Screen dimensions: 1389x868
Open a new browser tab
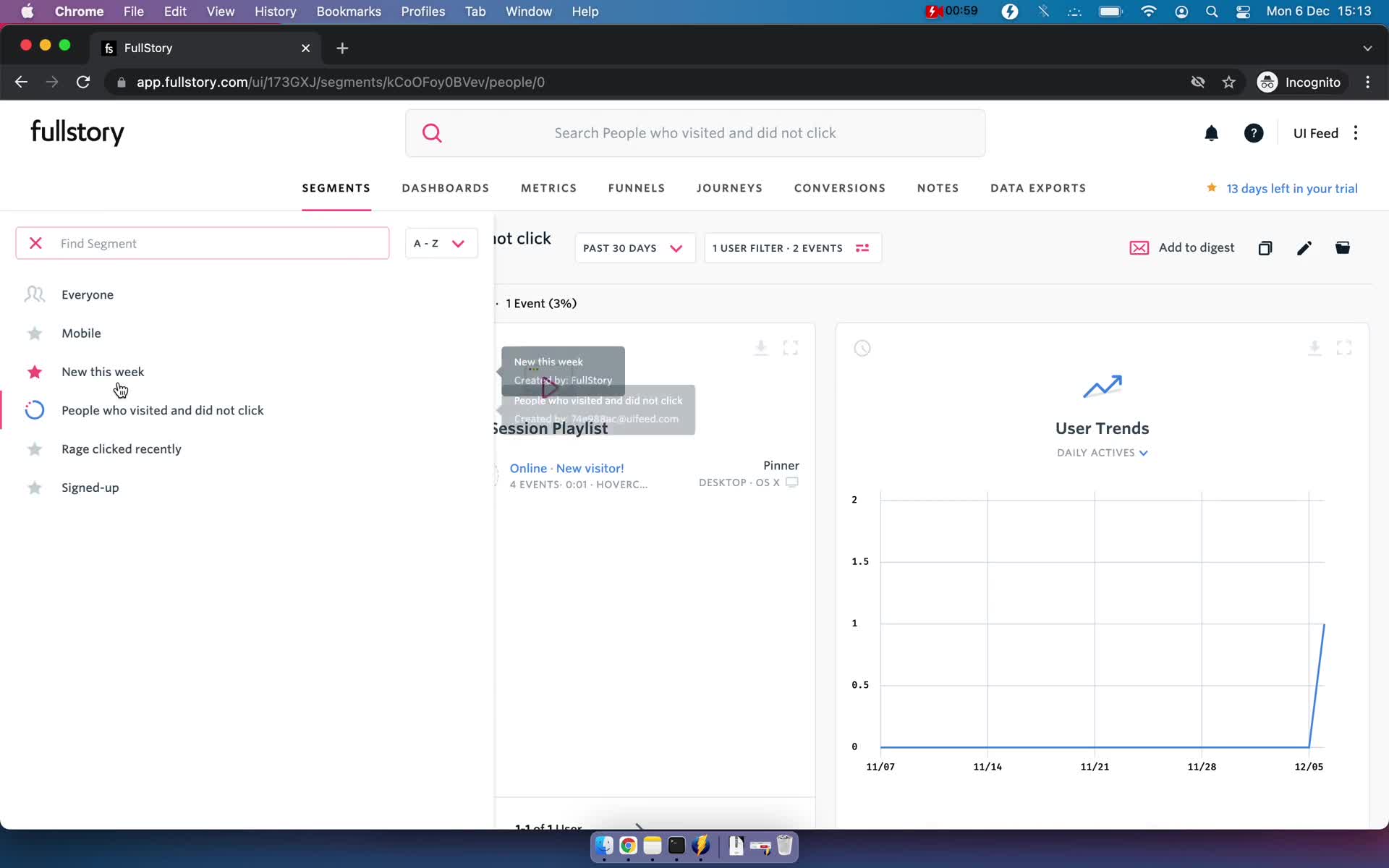click(x=342, y=48)
